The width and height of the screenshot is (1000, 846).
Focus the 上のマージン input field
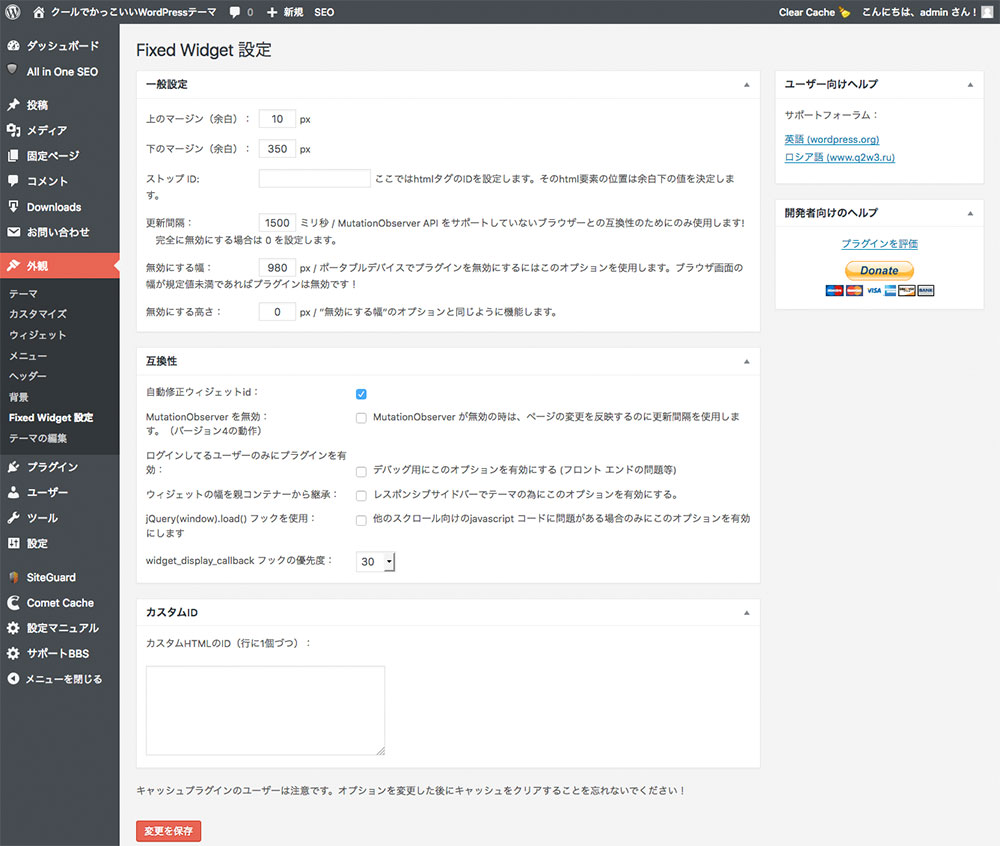click(277, 119)
